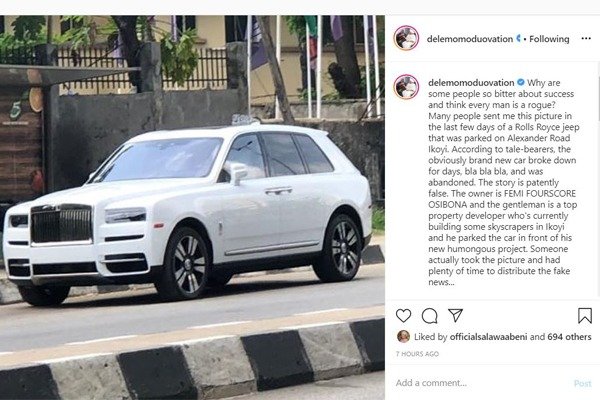Like the post with the heart icon

(x=403, y=316)
